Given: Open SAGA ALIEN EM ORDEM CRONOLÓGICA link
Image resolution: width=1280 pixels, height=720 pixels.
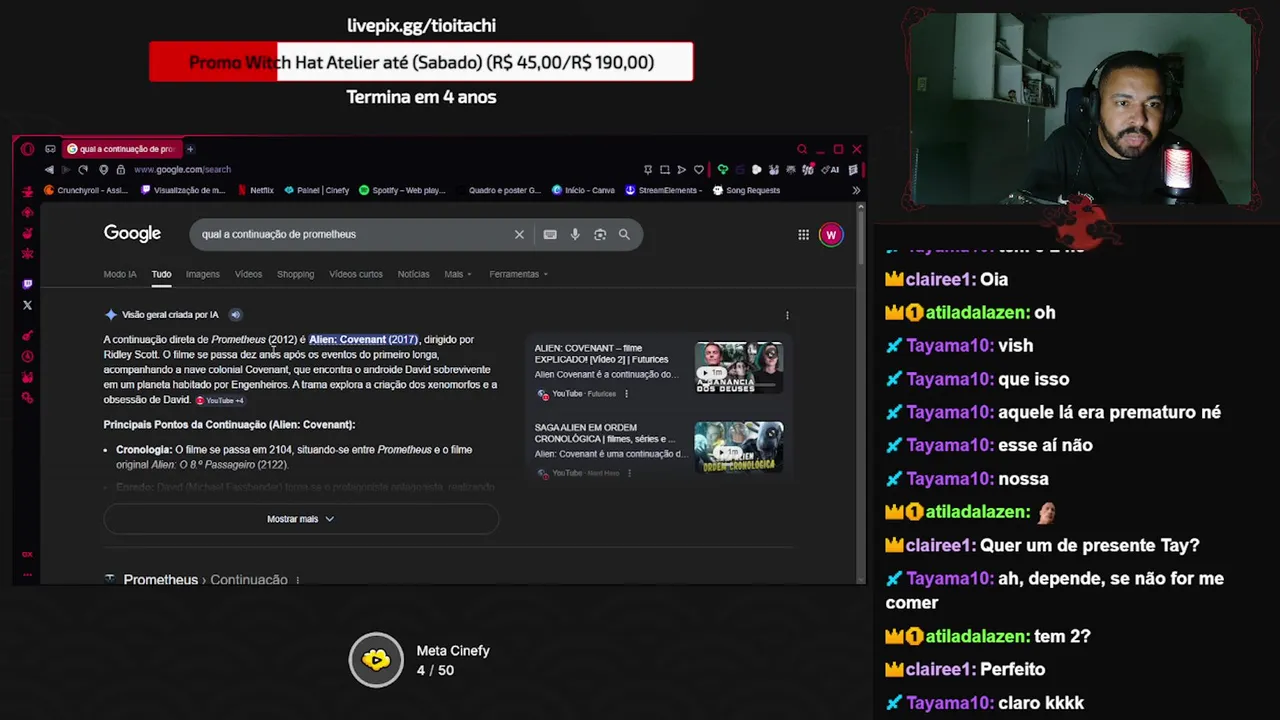Looking at the screenshot, I should (605, 433).
